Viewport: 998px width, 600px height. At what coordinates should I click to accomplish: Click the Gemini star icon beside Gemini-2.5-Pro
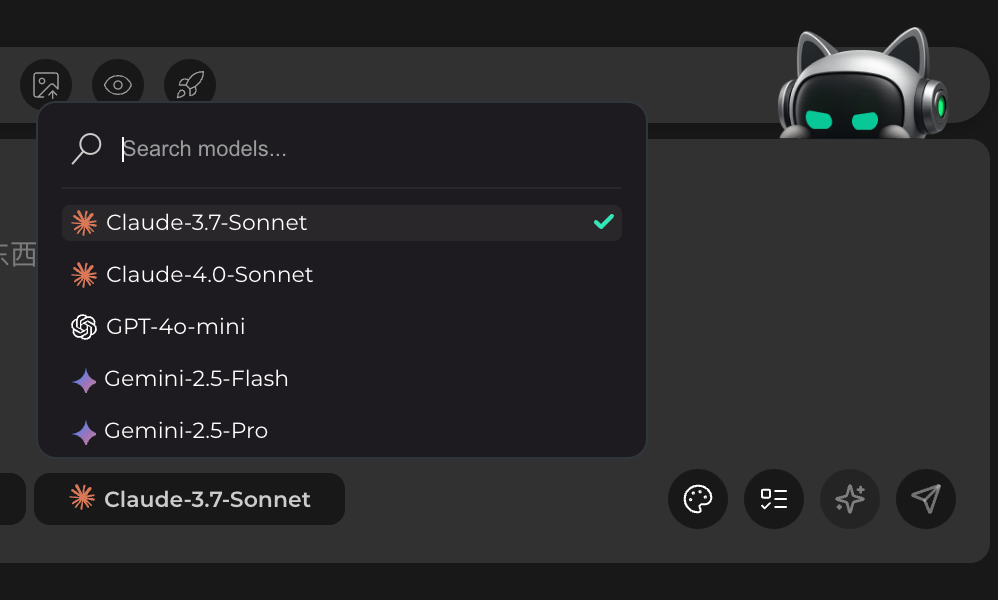point(85,432)
